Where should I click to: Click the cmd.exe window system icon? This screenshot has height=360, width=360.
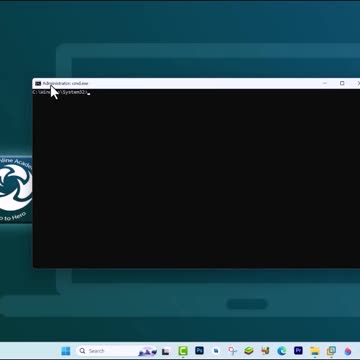point(38,83)
